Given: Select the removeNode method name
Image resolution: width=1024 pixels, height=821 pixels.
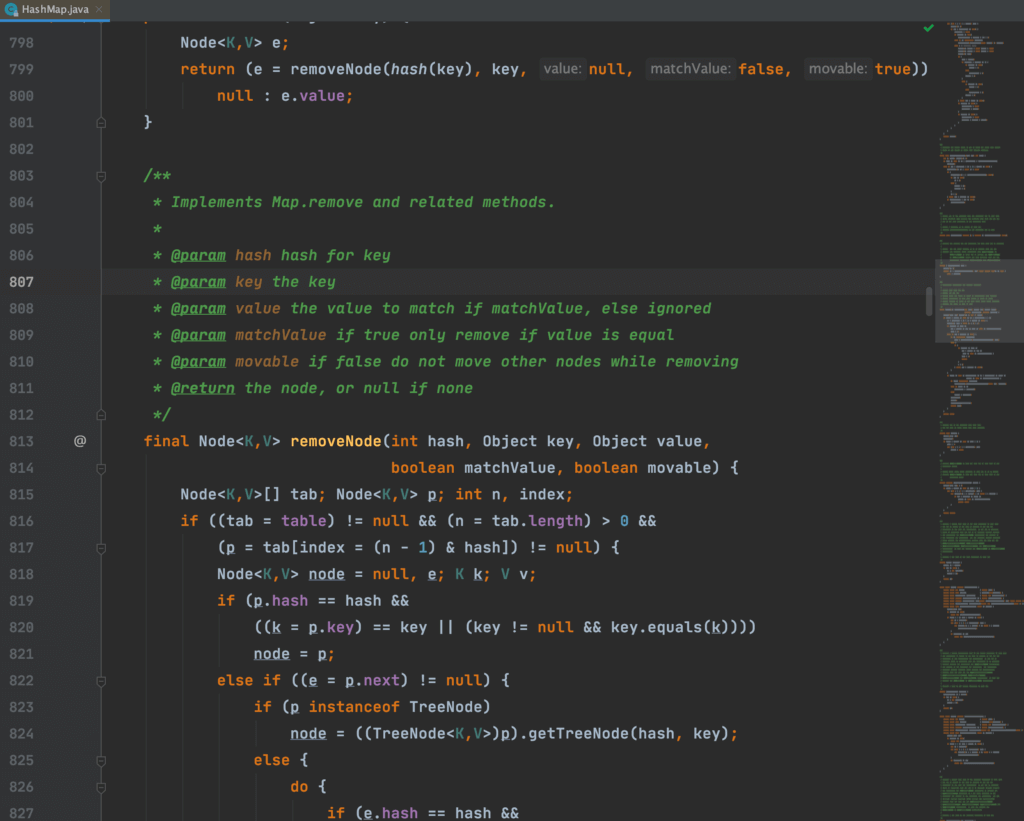Looking at the screenshot, I should (335, 440).
